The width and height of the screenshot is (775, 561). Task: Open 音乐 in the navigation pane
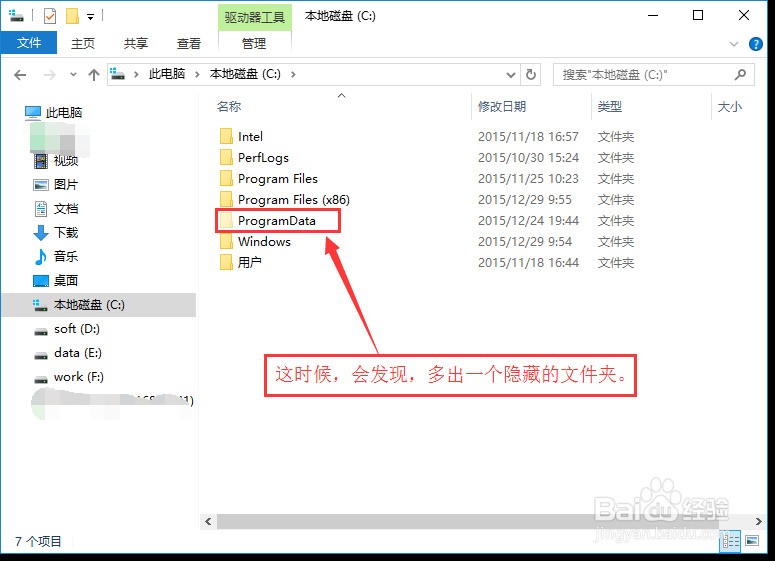[56, 257]
